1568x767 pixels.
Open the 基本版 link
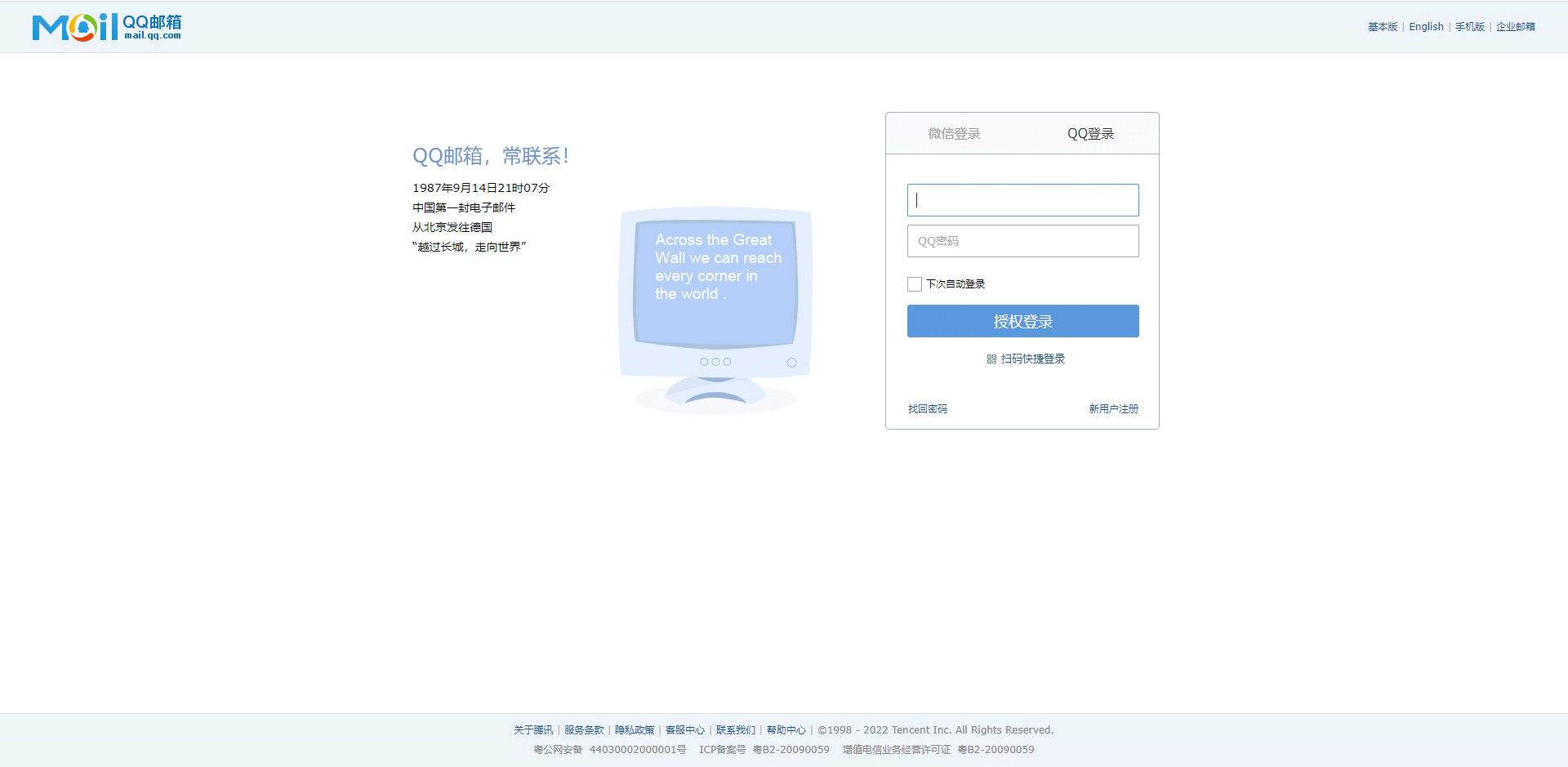[x=1383, y=27]
